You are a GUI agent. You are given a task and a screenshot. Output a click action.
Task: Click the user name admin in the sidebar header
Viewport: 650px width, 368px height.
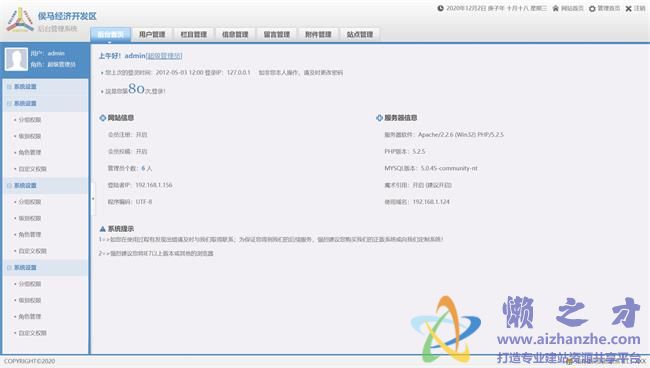point(56,53)
